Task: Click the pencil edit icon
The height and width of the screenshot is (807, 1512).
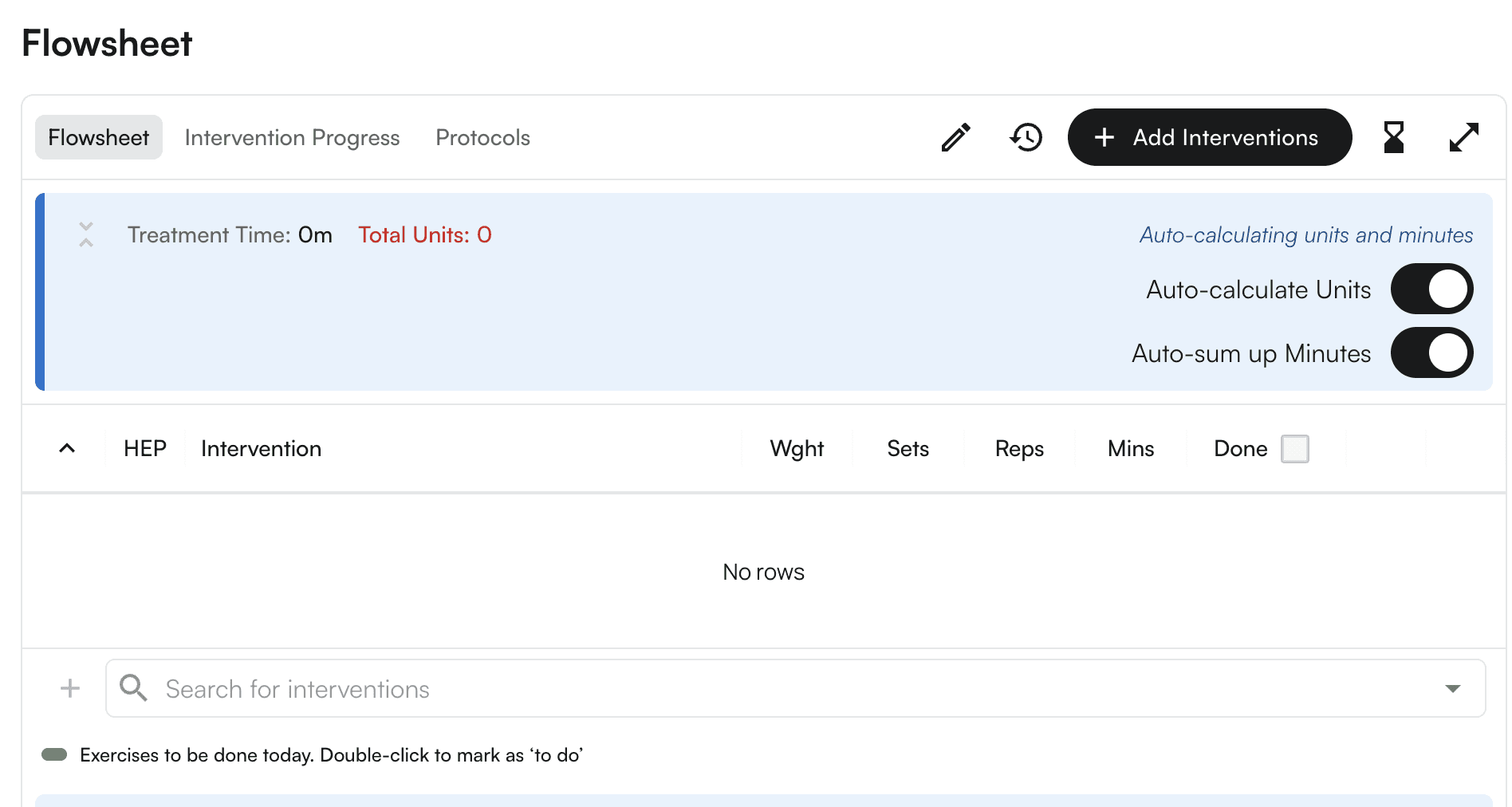Action: 955,137
